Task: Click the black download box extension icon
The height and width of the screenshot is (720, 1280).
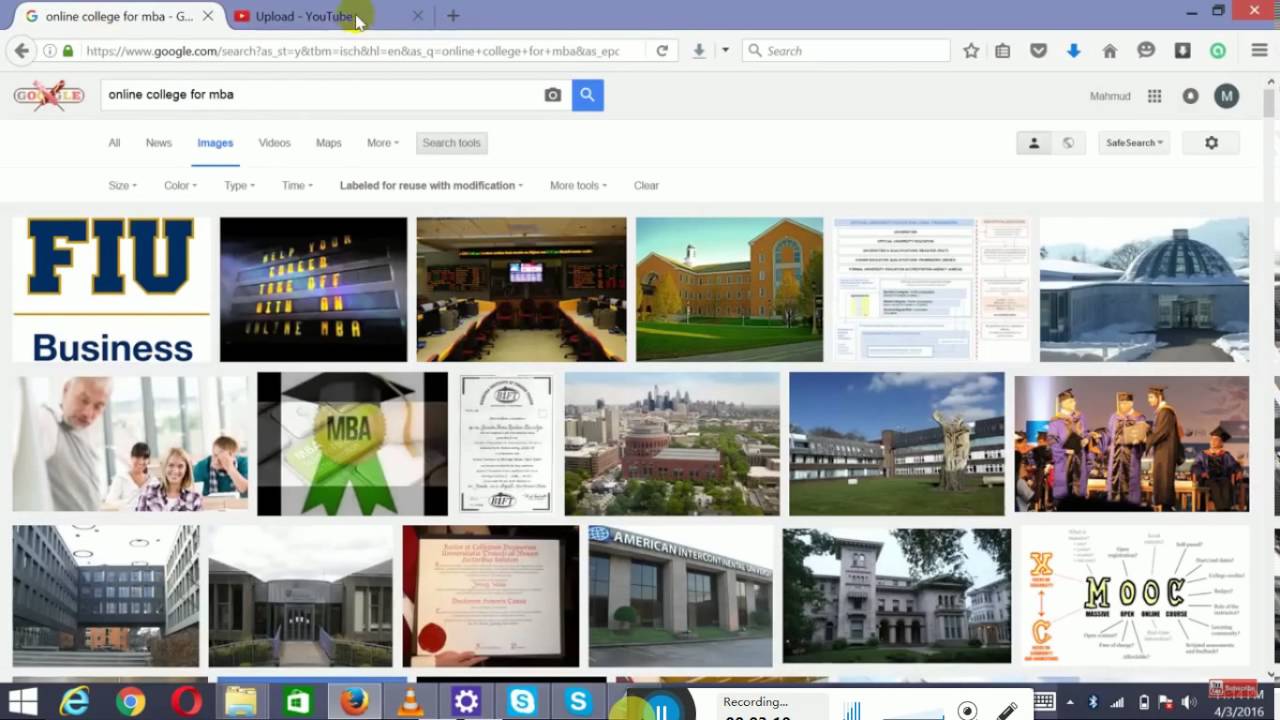Action: [x=1182, y=51]
